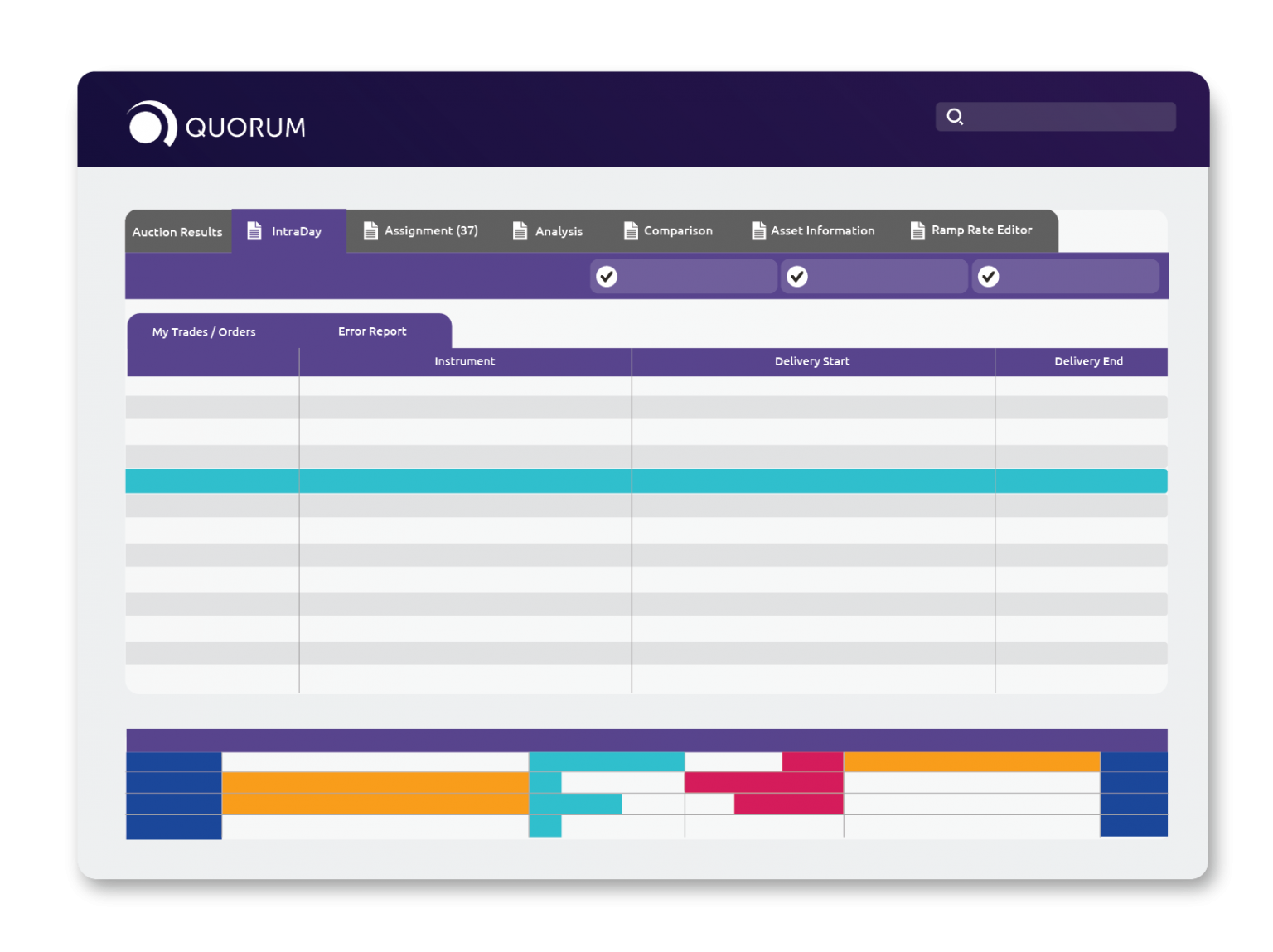This screenshot has width=1273, height=952.
Task: Disable the middle checkmark toggle
Action: pyautogui.click(x=798, y=276)
